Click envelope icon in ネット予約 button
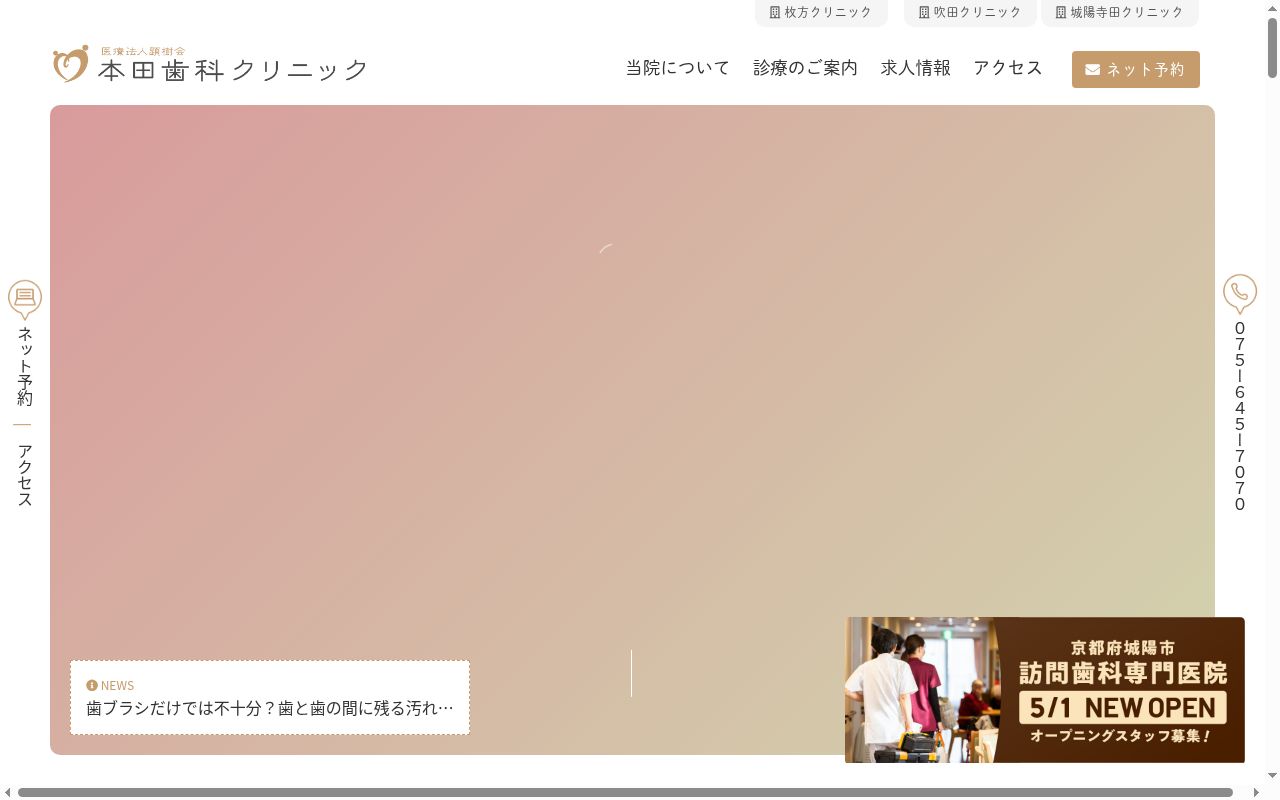Screen dimensions: 1280x800 [x=1093, y=70]
